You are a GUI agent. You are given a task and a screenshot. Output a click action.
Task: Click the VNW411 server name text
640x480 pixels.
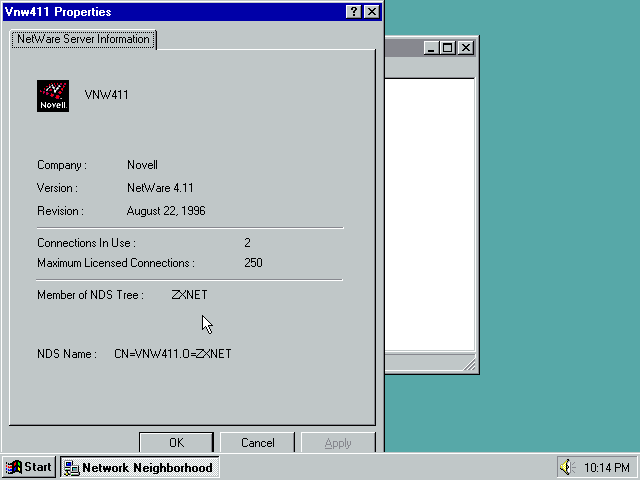107,95
